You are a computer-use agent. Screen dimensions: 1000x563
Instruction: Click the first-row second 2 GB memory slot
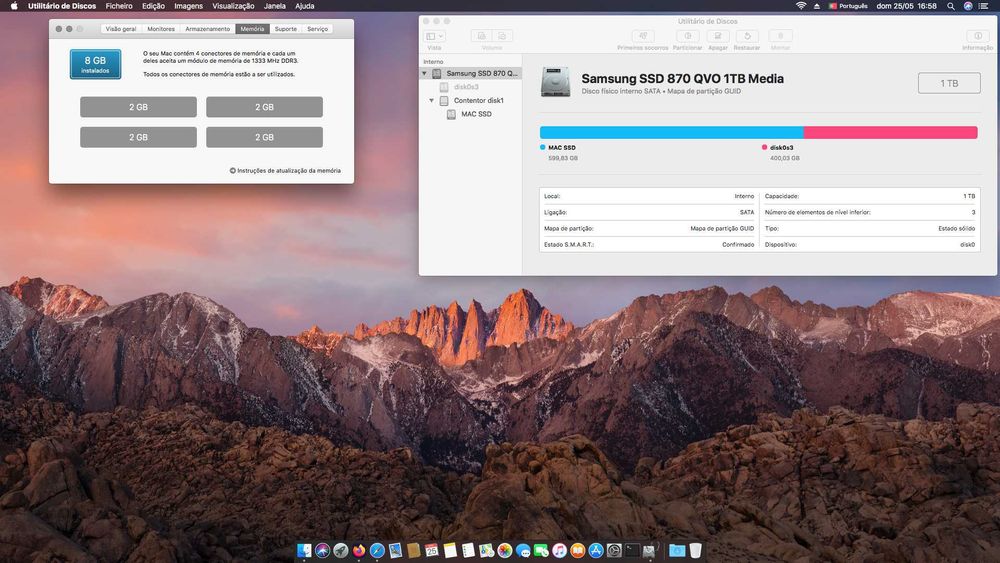coord(264,107)
